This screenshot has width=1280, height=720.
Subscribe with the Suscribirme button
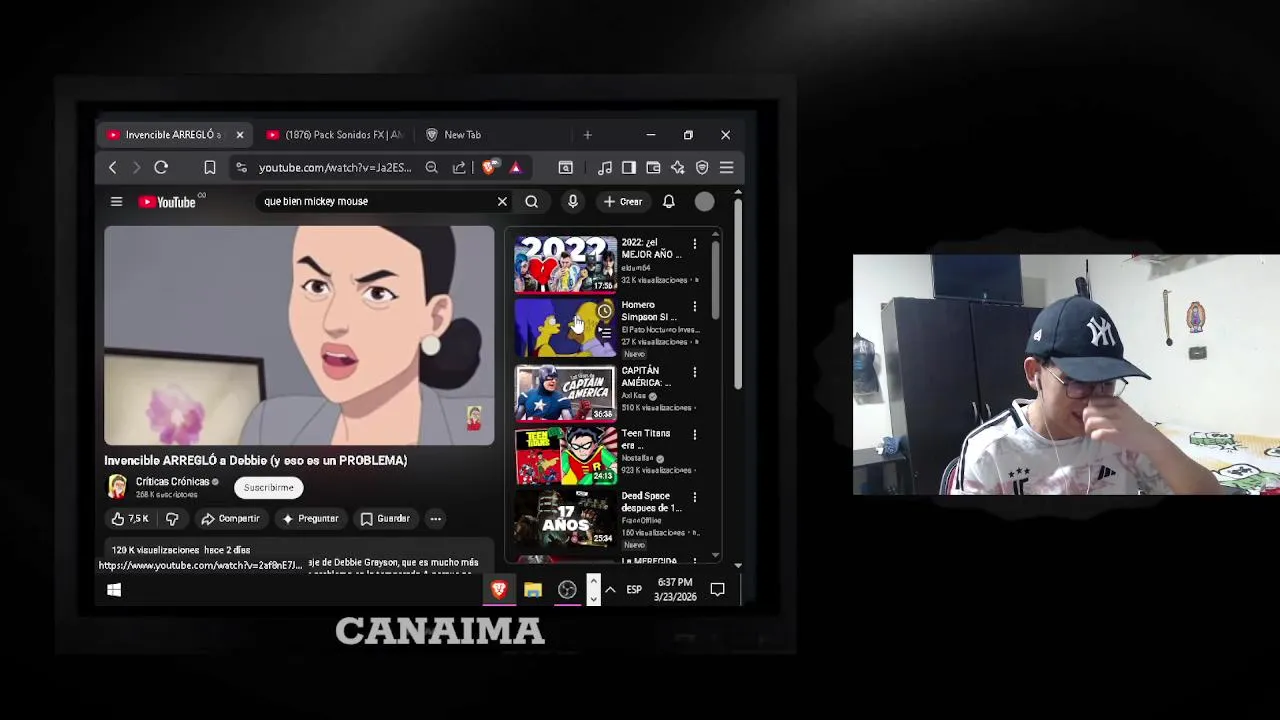click(269, 488)
